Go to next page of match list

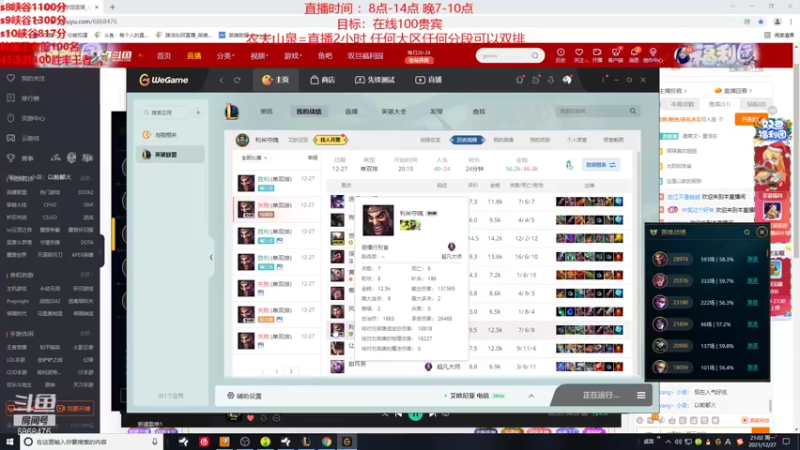click(x=291, y=371)
